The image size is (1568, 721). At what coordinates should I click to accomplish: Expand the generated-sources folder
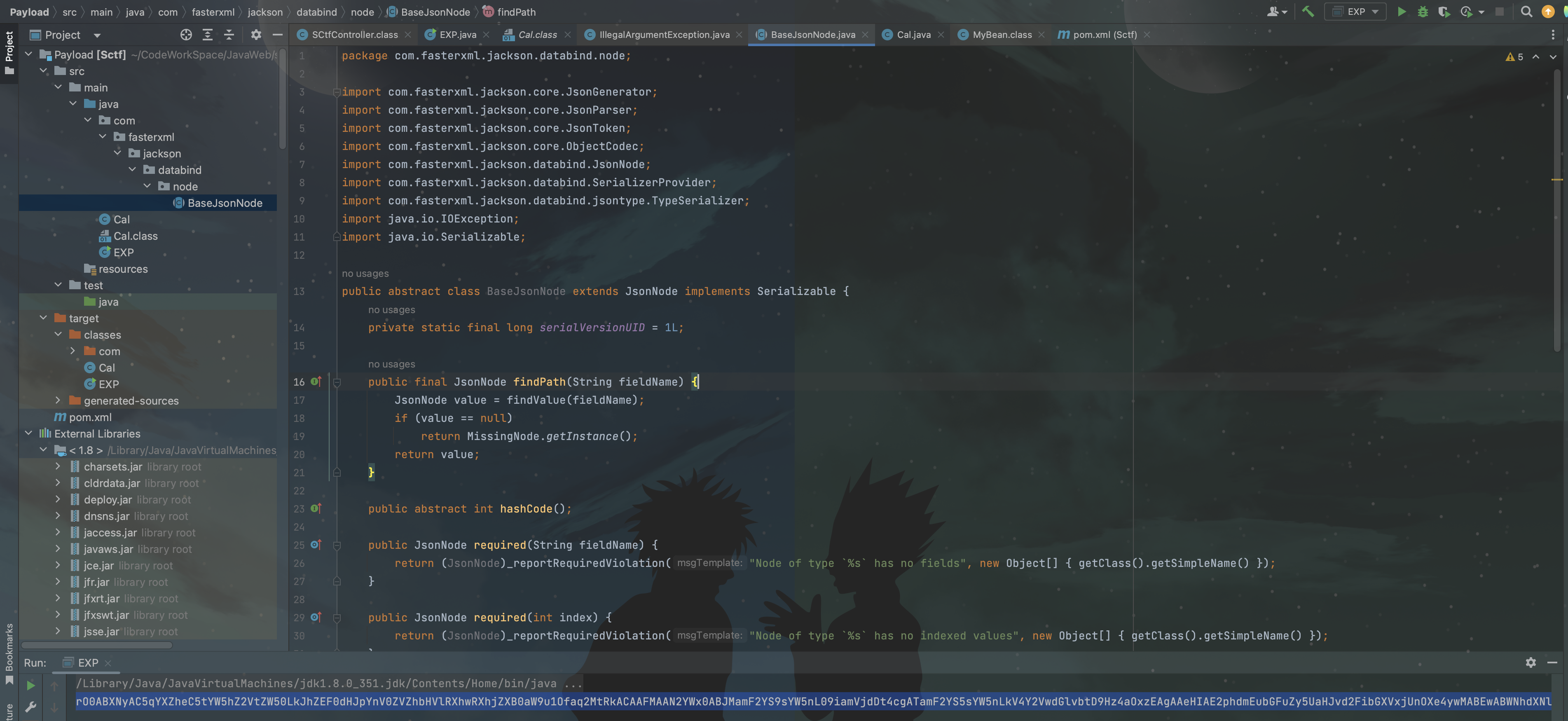[58, 400]
